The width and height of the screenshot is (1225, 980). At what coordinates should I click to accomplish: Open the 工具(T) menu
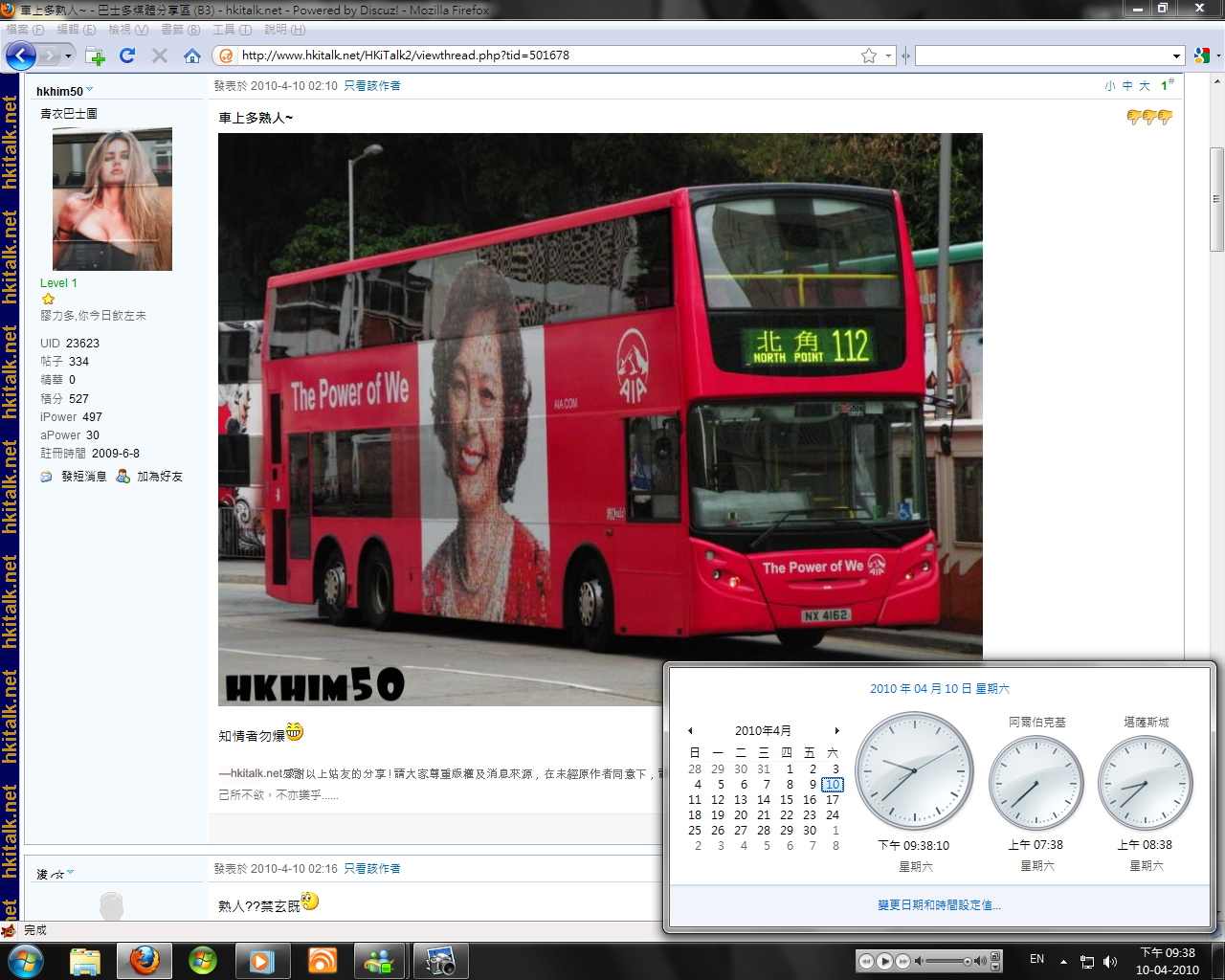click(x=232, y=30)
